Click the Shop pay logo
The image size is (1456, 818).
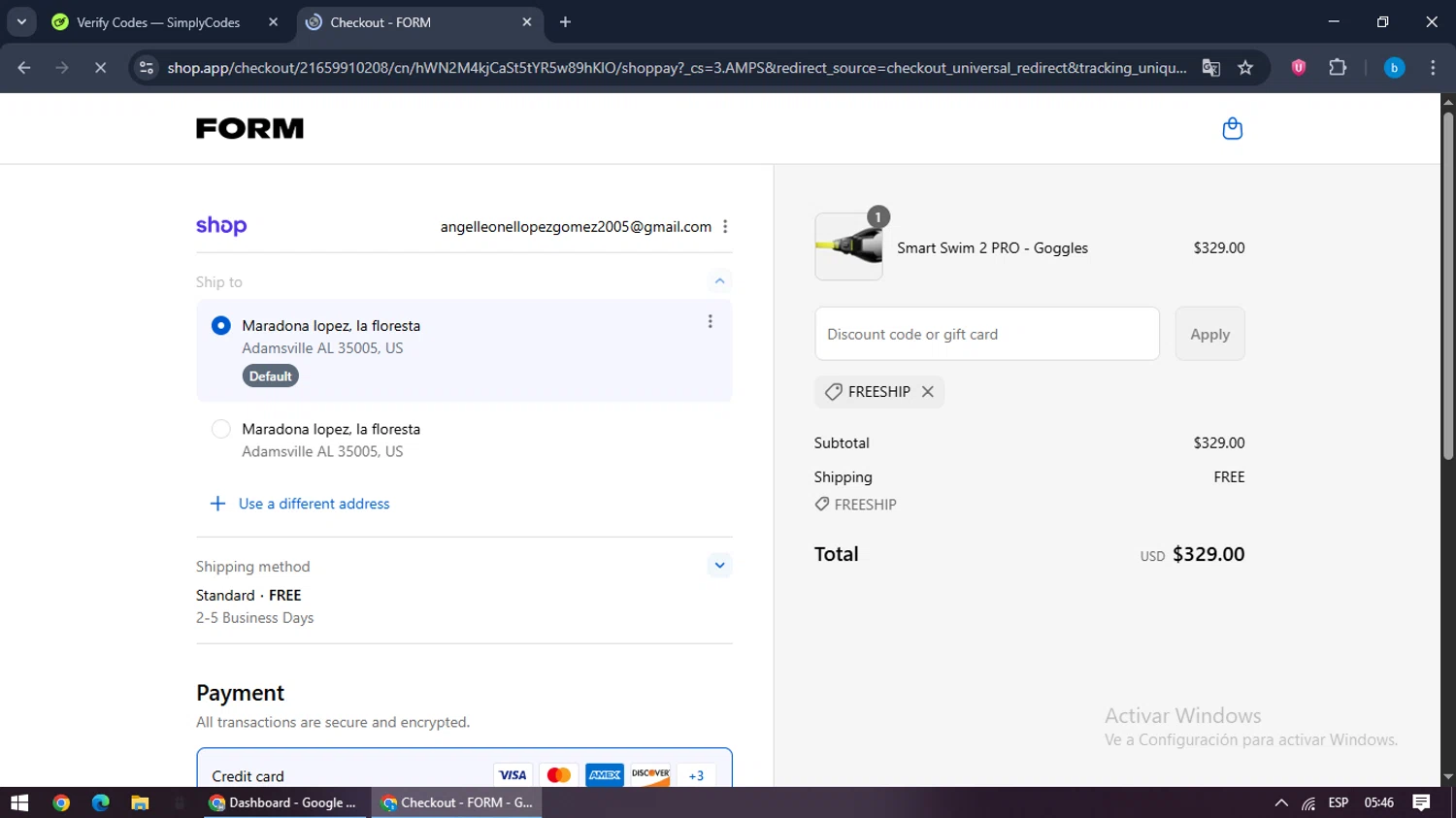[x=221, y=226]
